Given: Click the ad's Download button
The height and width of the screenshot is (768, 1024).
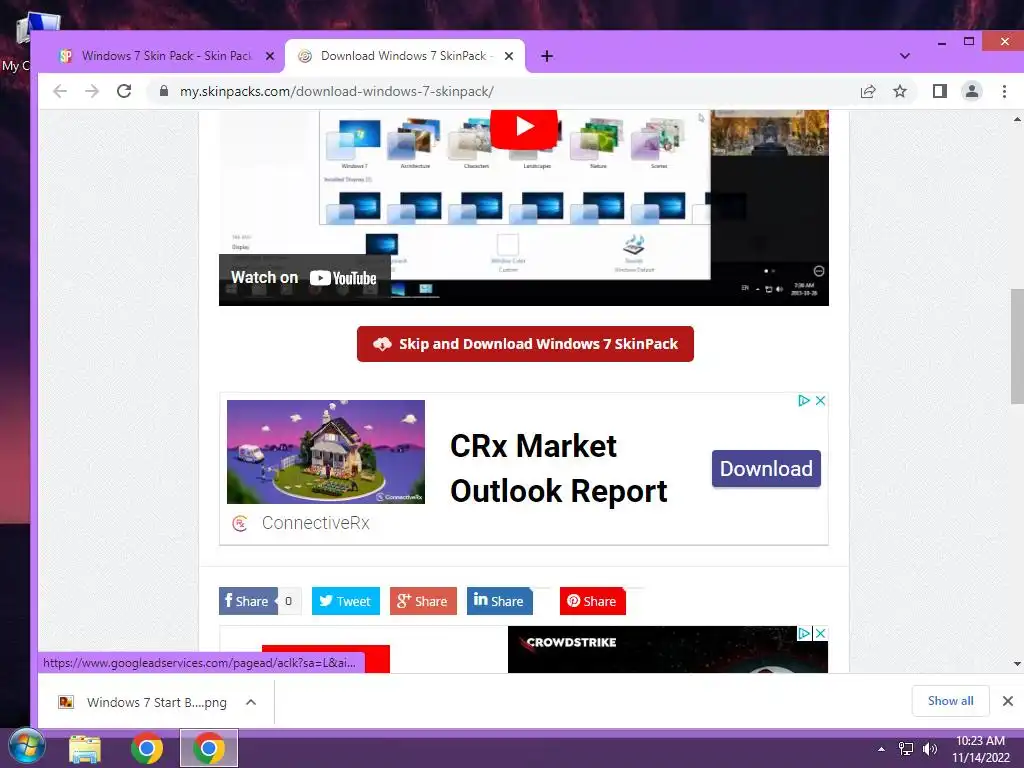Looking at the screenshot, I should pos(766,469).
